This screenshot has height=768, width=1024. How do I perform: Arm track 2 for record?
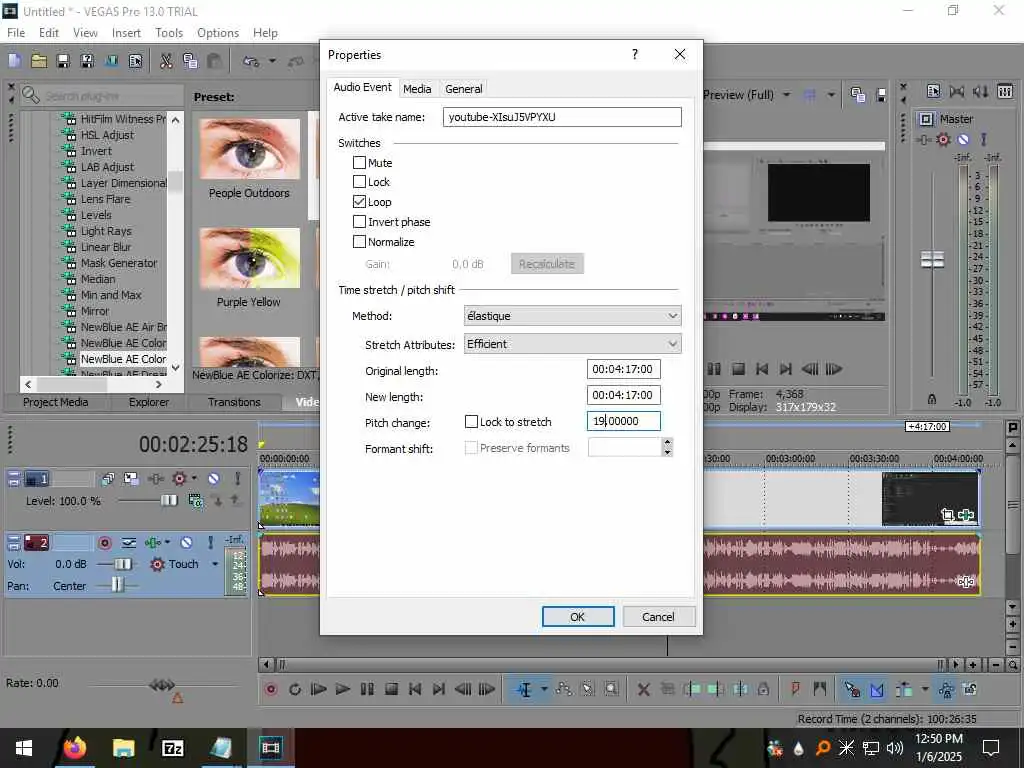104,543
